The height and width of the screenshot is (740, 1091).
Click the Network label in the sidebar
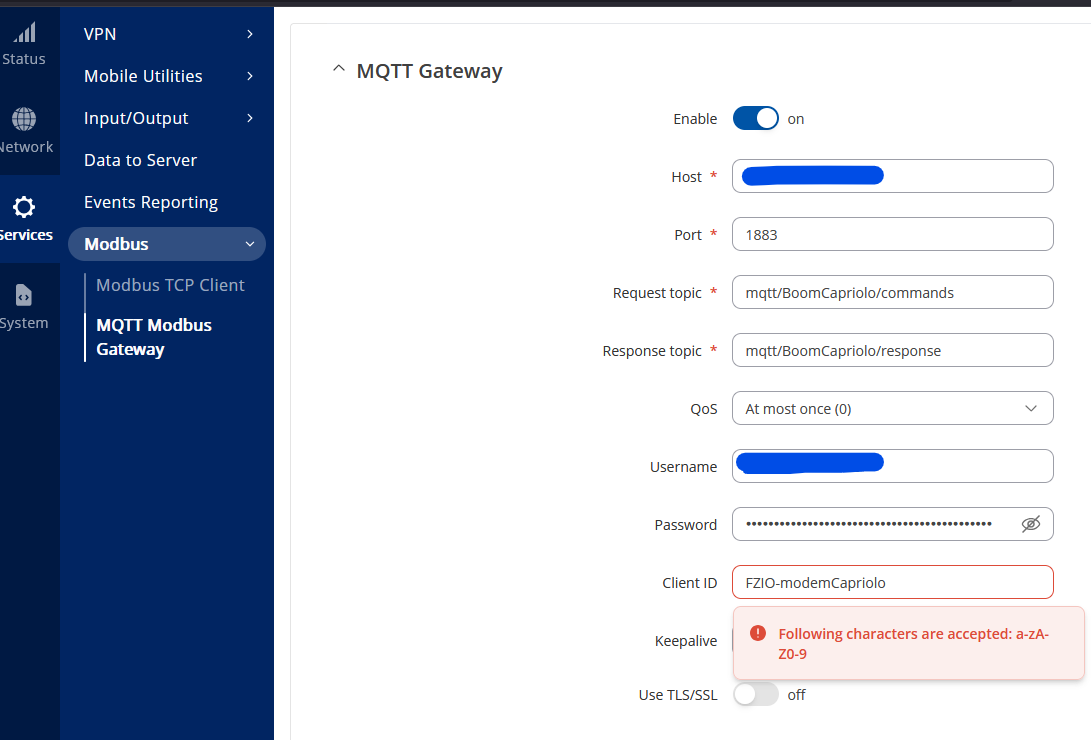26,147
